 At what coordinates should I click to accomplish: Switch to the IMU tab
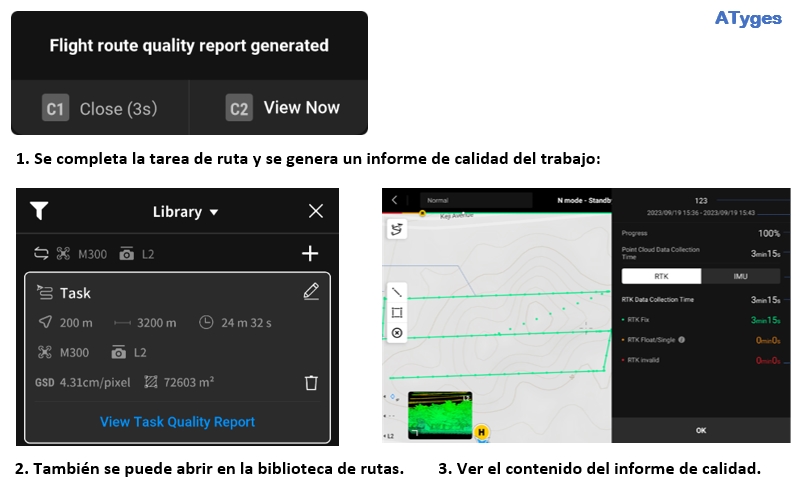pos(740,276)
